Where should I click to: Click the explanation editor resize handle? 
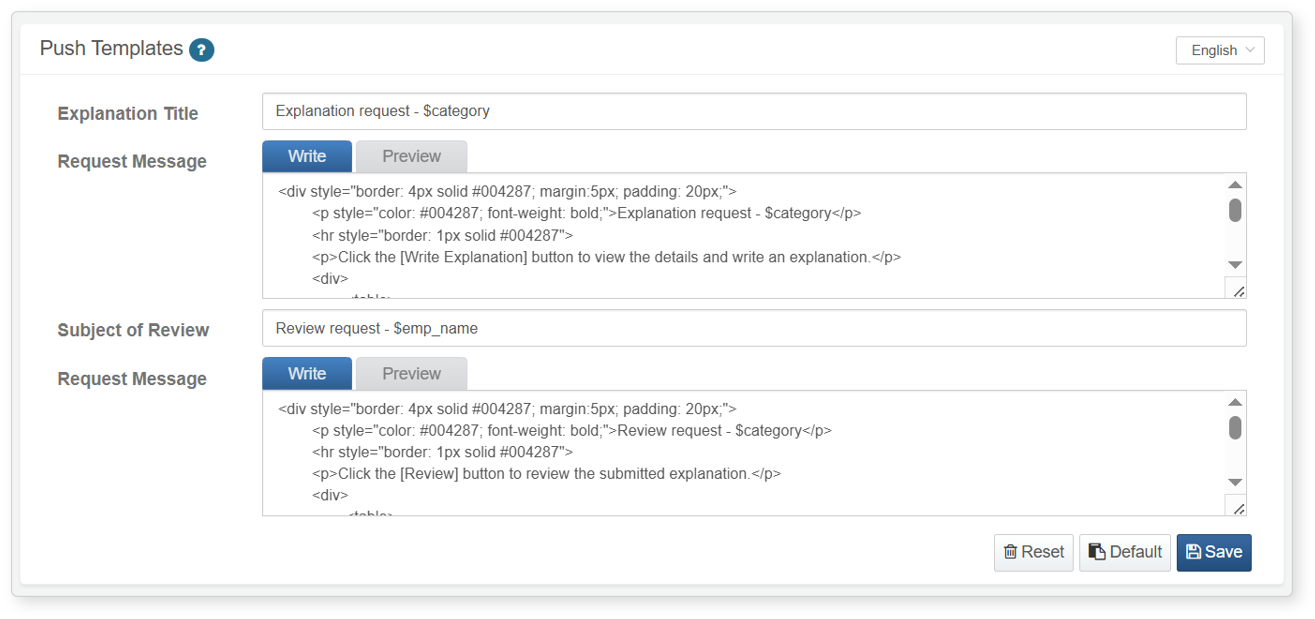click(1236, 288)
